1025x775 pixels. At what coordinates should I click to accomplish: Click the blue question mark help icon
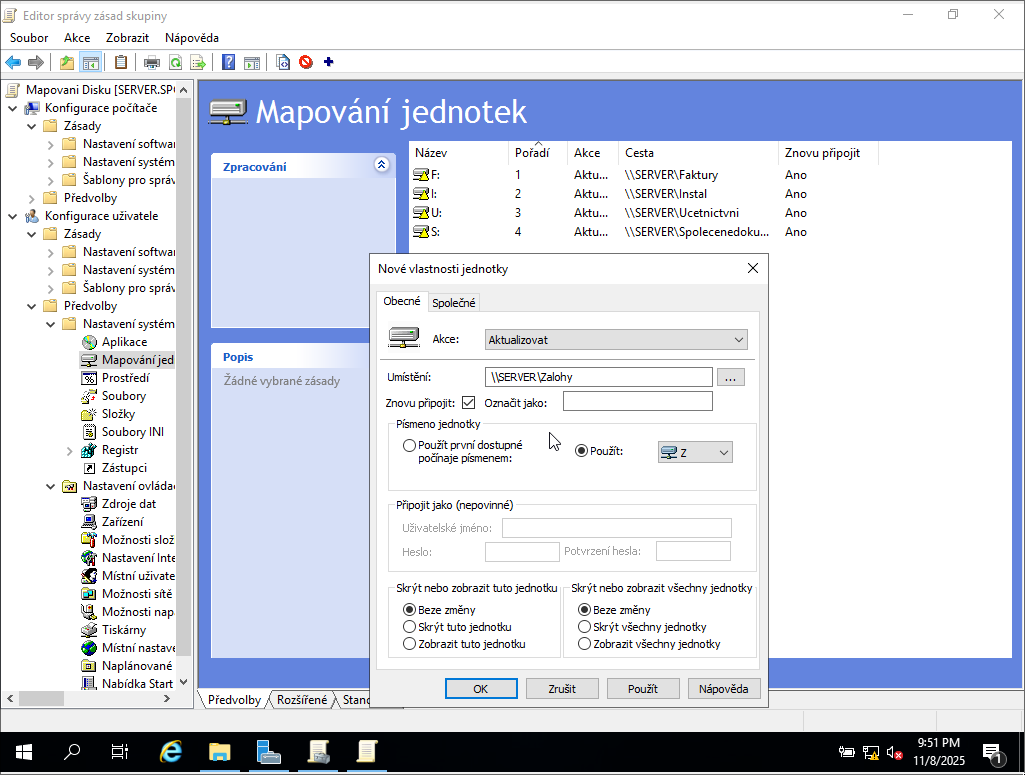pyautogui.click(x=228, y=62)
